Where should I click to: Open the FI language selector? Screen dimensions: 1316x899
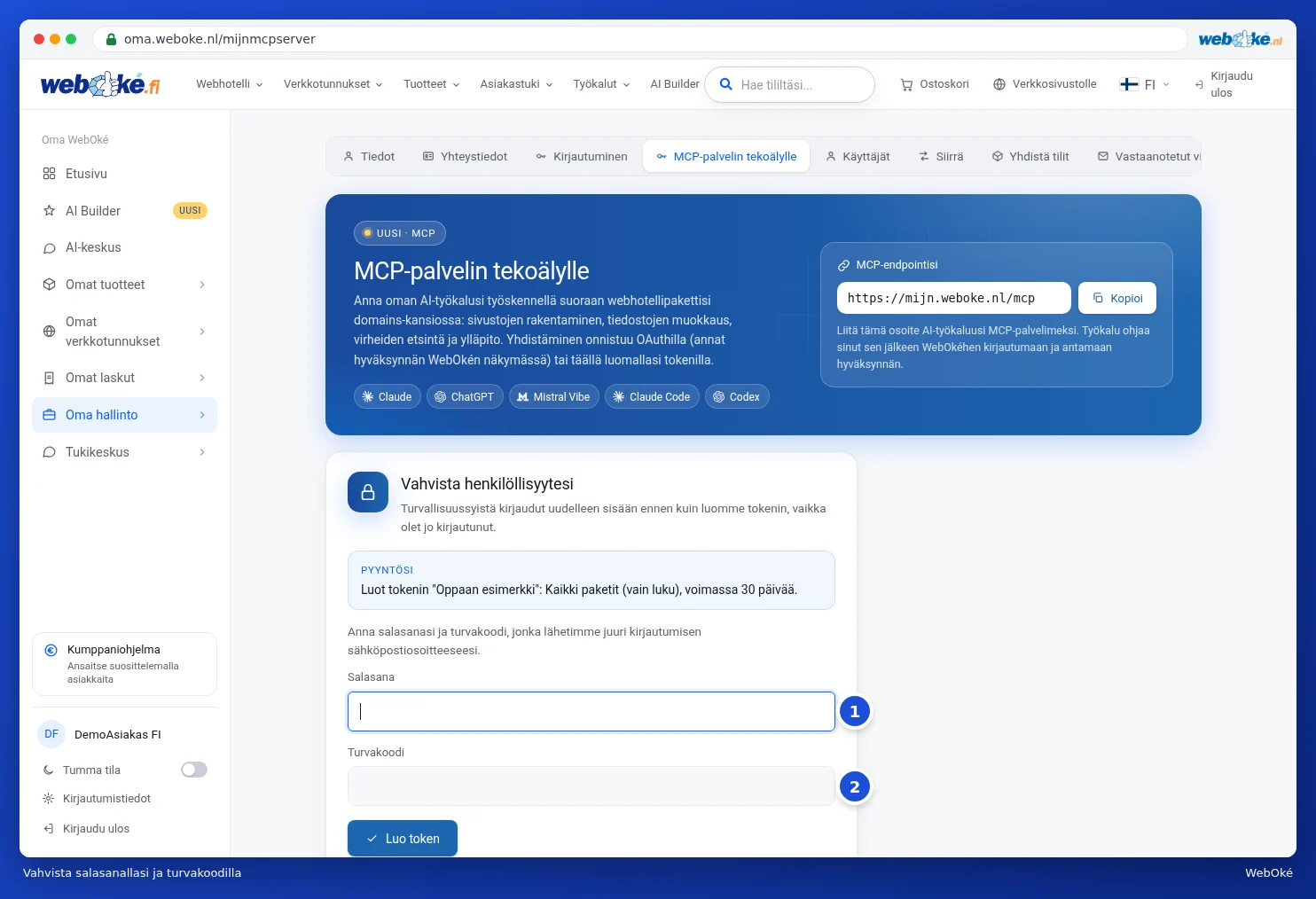[x=1145, y=84]
